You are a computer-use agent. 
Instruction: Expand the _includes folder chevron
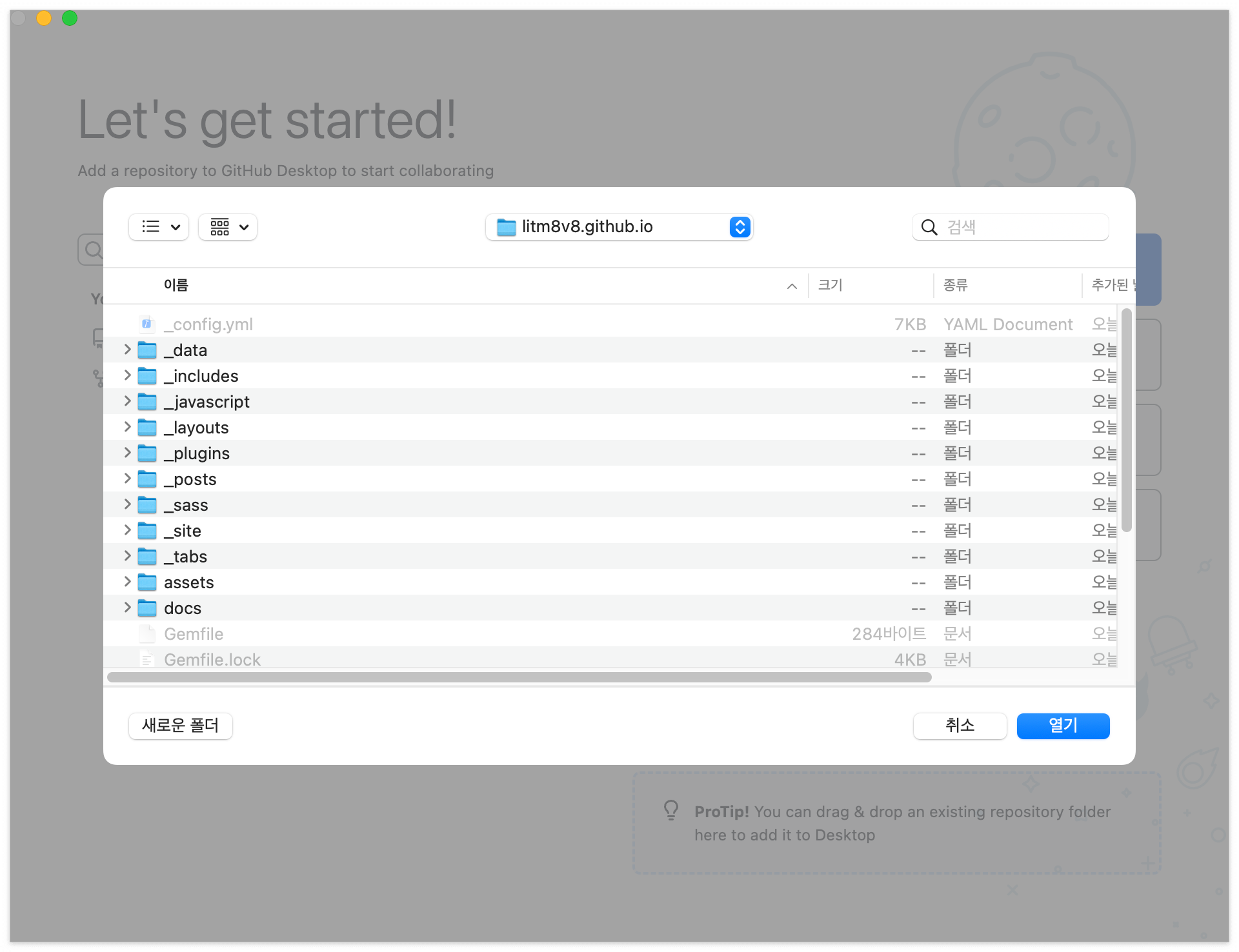click(127, 375)
